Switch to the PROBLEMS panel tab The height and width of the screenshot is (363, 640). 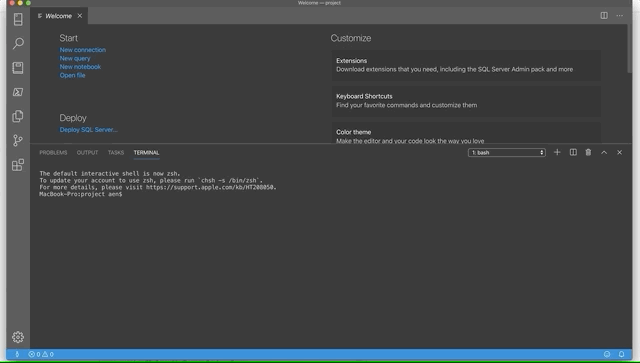point(53,152)
